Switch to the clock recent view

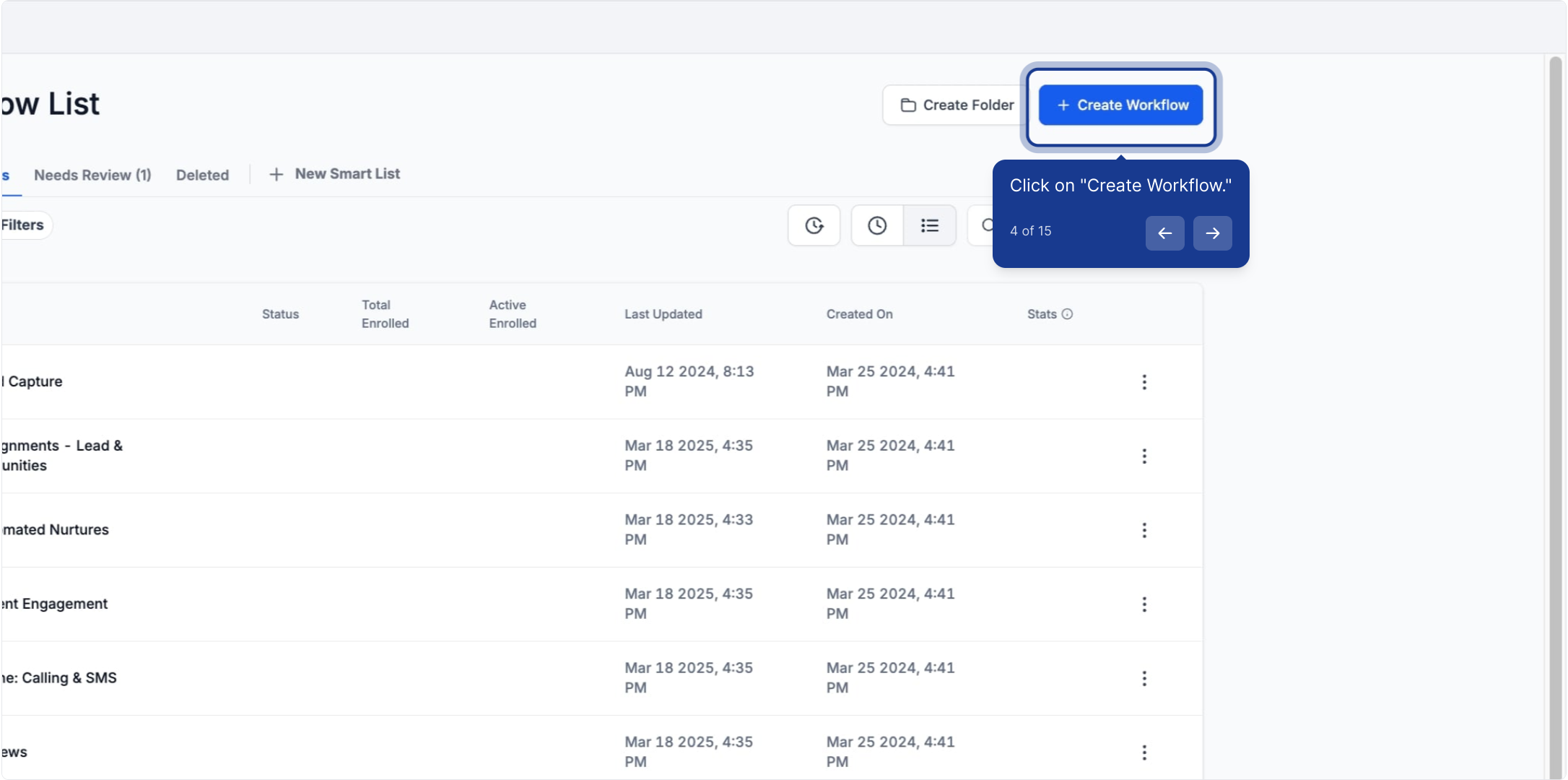[x=877, y=225]
